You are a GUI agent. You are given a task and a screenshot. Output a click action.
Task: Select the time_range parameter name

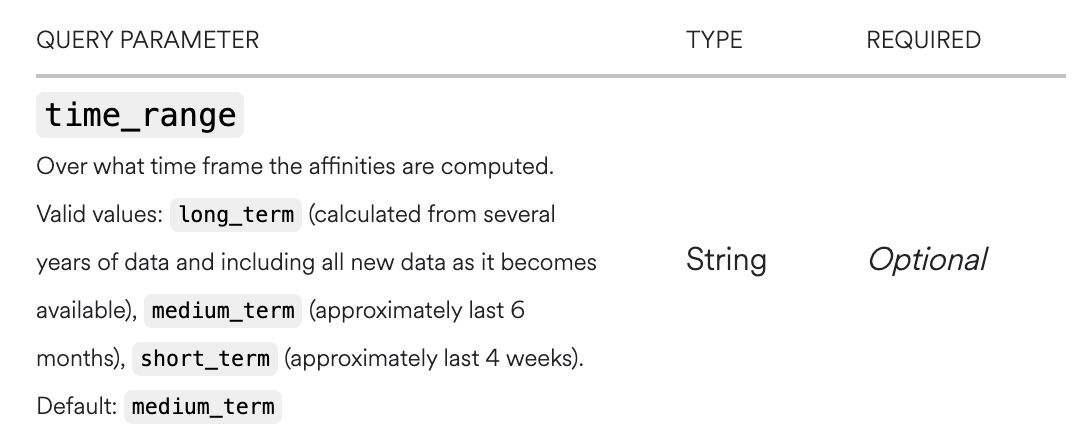pyautogui.click(x=140, y=115)
